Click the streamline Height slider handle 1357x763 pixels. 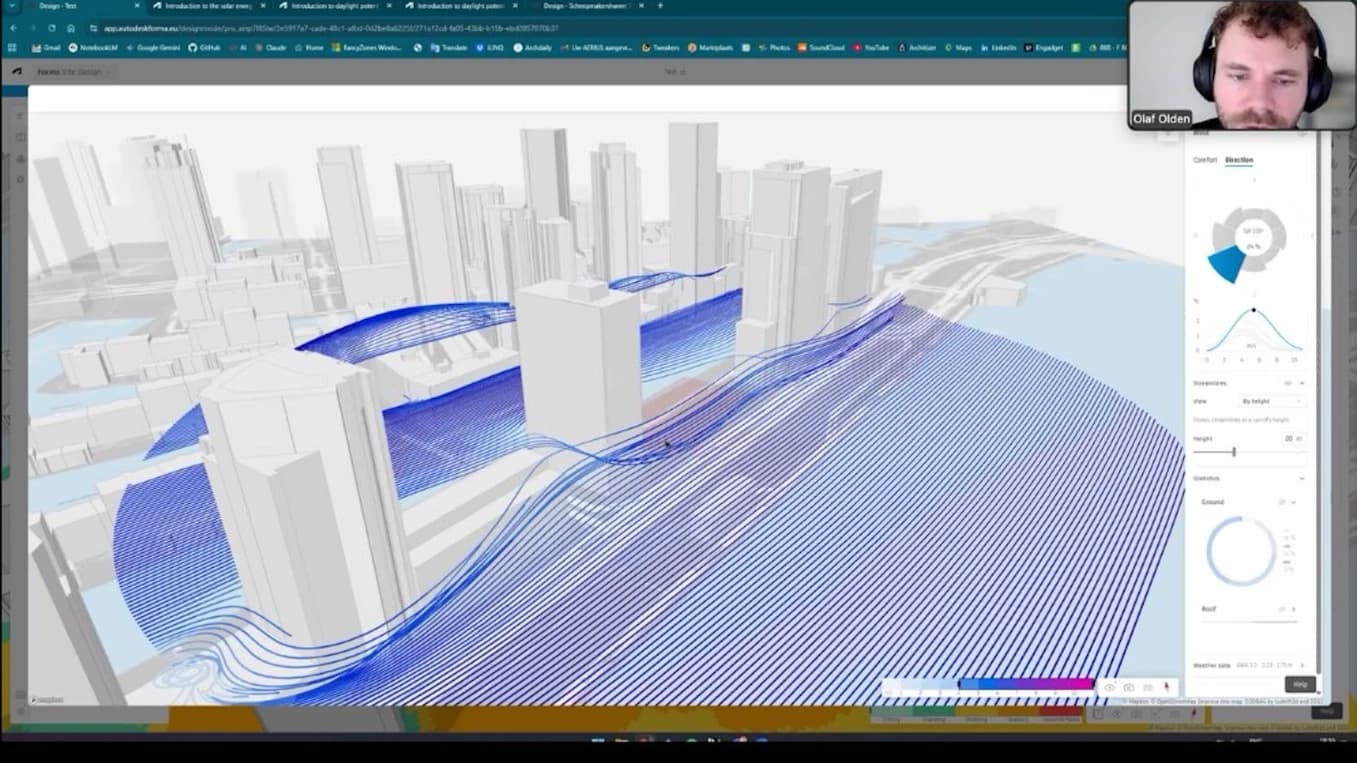(x=1234, y=452)
